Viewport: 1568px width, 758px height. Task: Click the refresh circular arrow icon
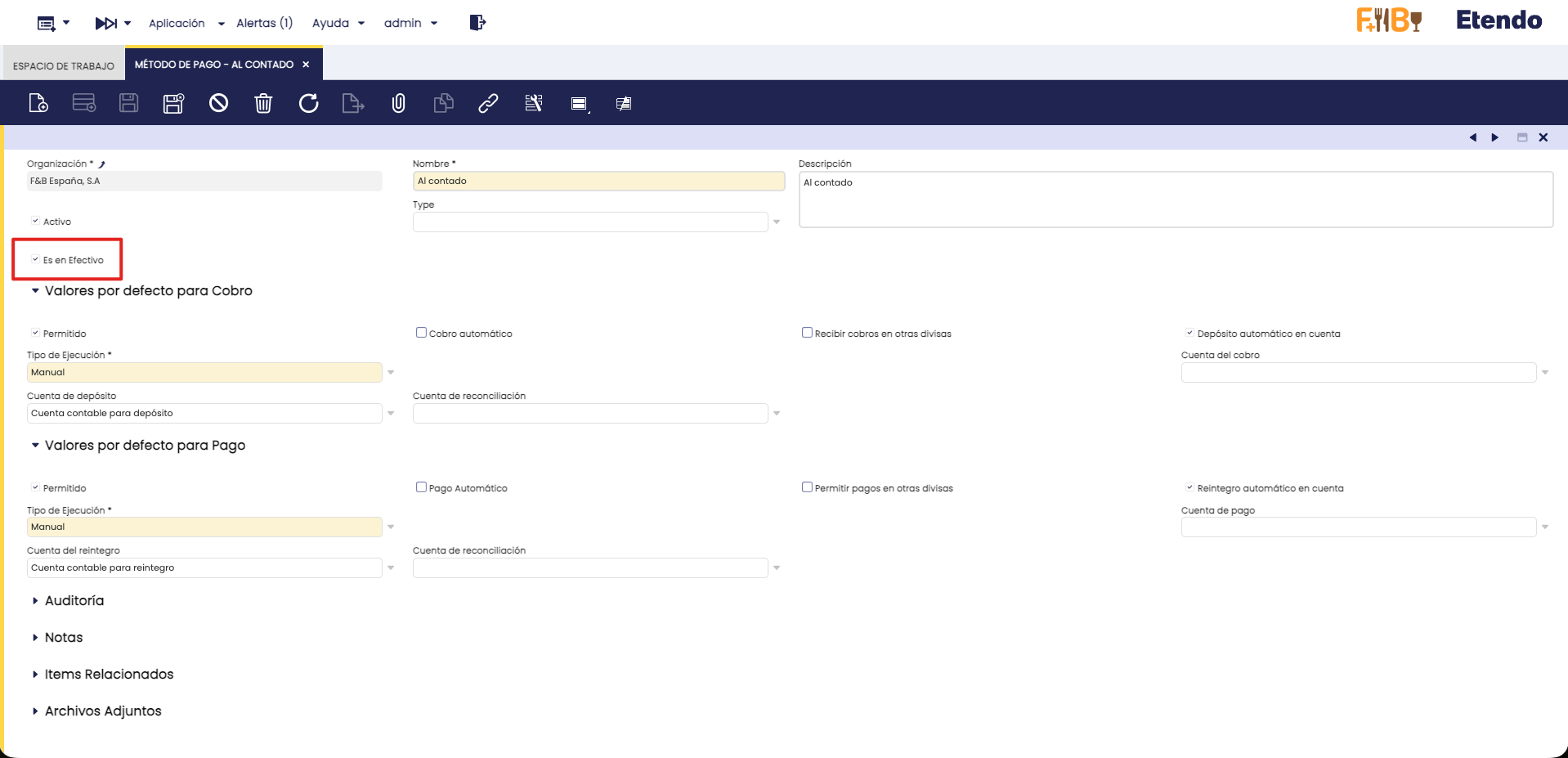(308, 103)
